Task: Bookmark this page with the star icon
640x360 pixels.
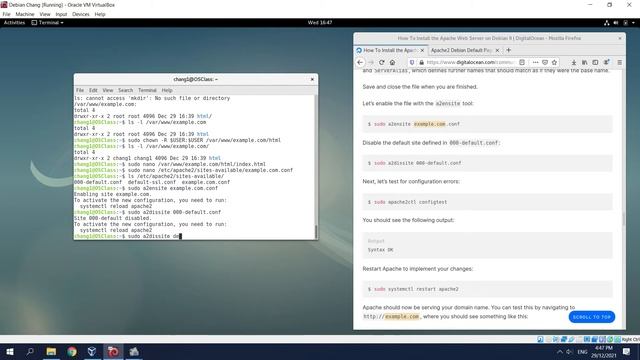Action: point(554,62)
